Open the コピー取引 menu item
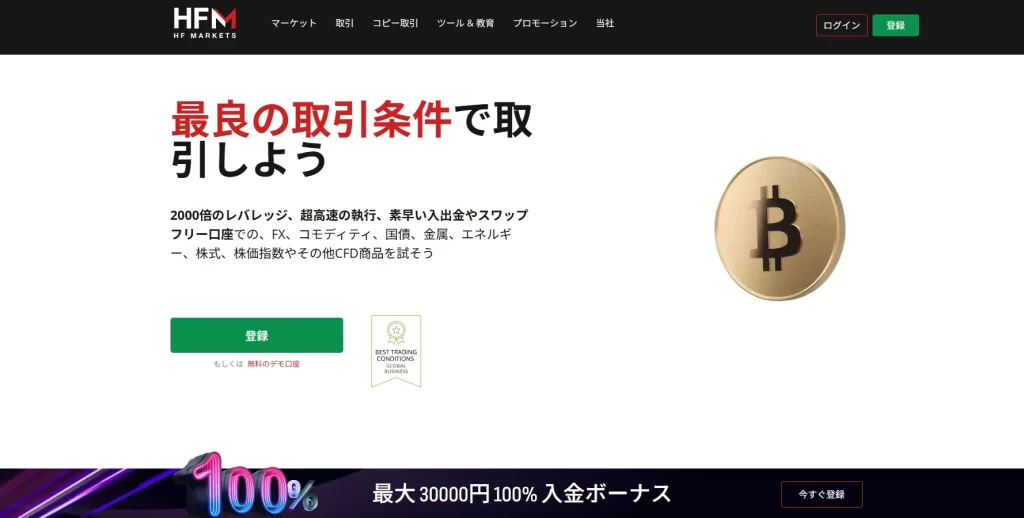This screenshot has width=1024, height=518. [395, 24]
